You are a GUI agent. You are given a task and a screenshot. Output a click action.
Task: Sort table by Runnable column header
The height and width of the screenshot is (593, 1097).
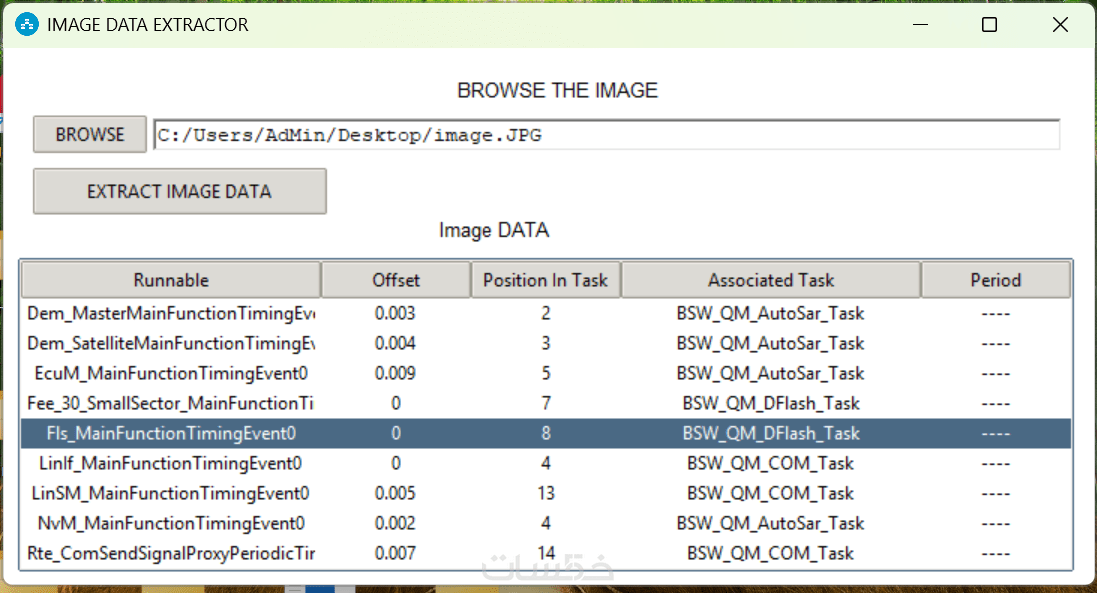point(171,280)
